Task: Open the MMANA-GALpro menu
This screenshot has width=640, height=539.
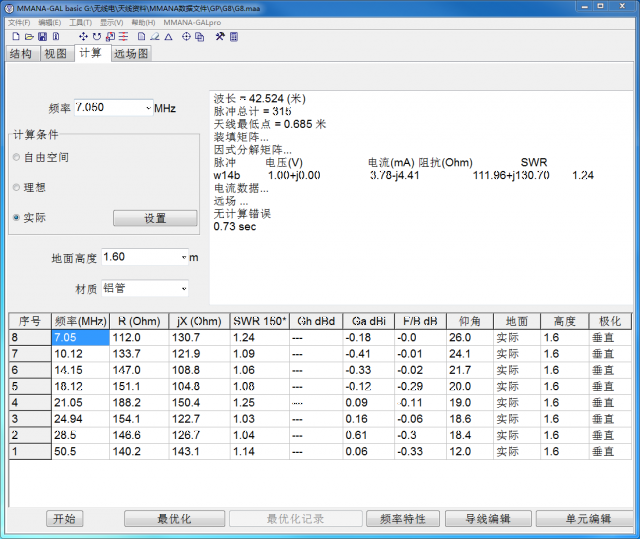Action: coord(192,22)
